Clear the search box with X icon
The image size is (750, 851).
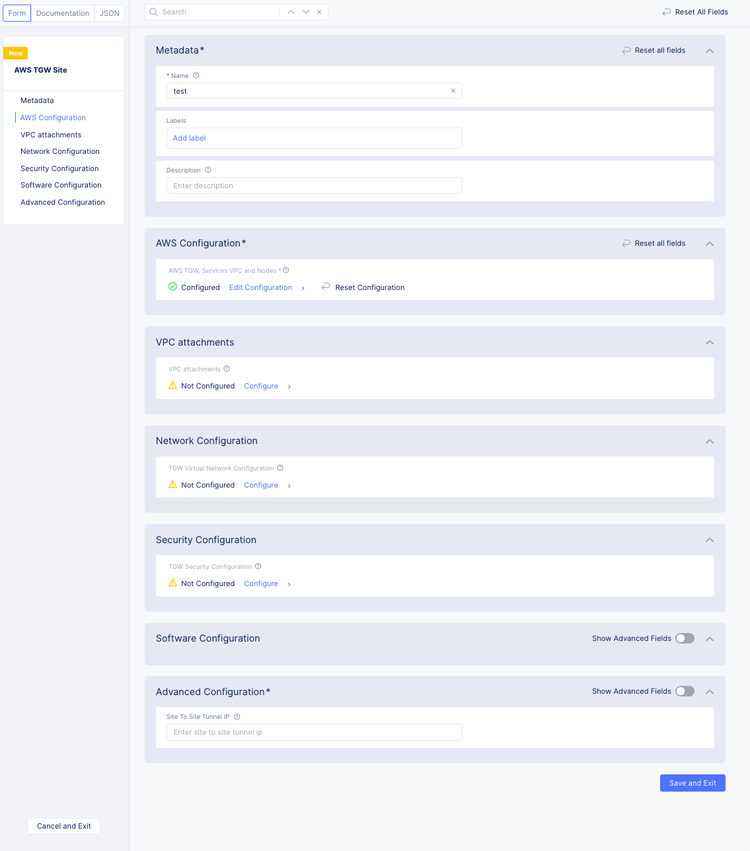point(320,12)
